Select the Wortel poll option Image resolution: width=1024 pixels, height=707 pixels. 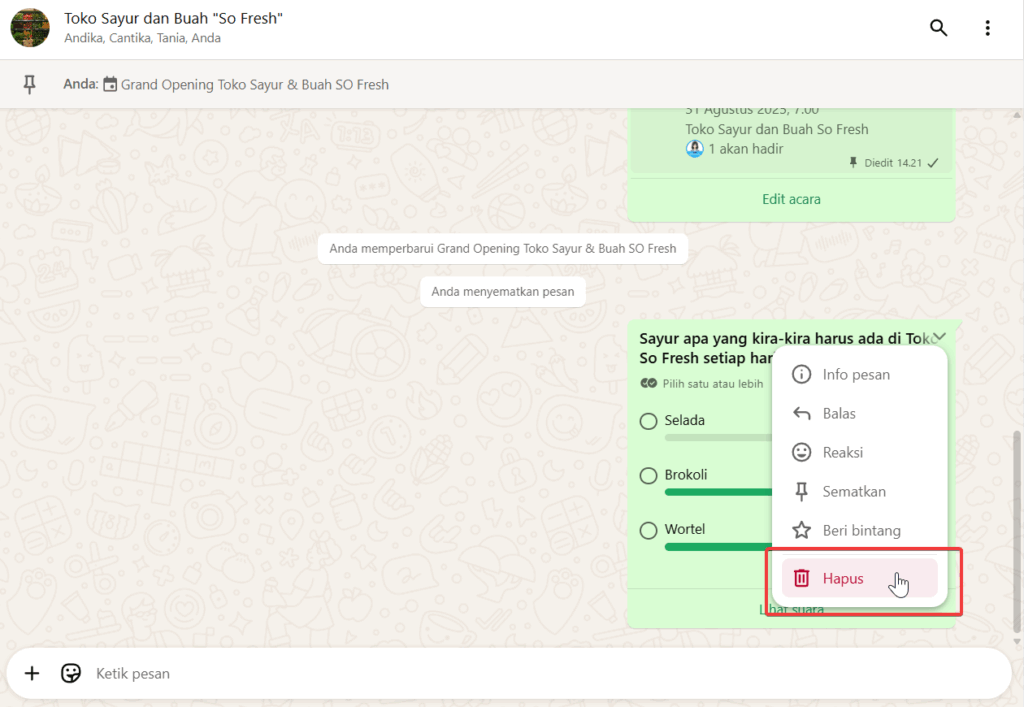[649, 529]
